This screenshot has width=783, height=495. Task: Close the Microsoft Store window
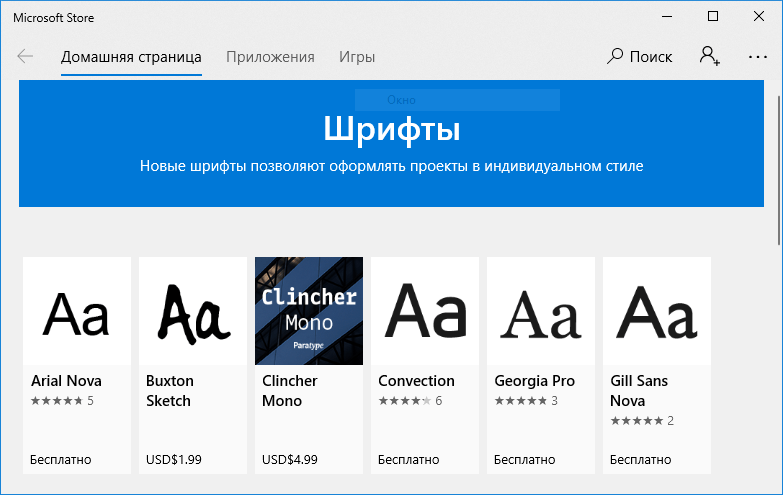(x=759, y=16)
